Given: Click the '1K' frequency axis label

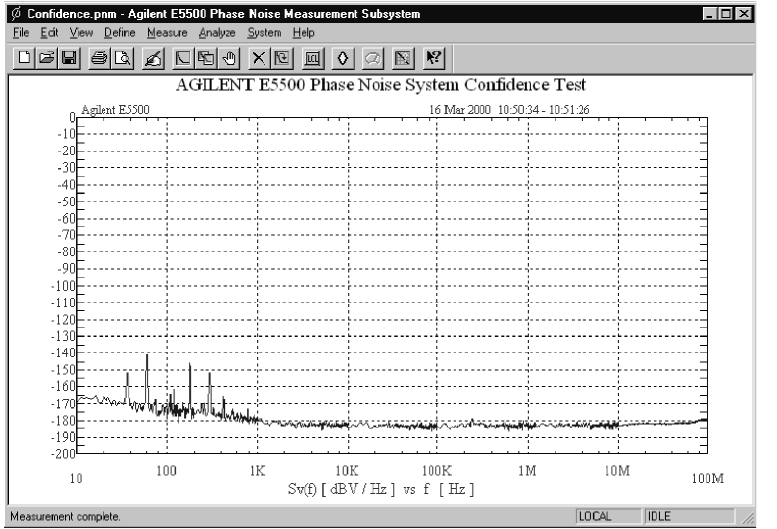Looking at the screenshot, I should [257, 471].
